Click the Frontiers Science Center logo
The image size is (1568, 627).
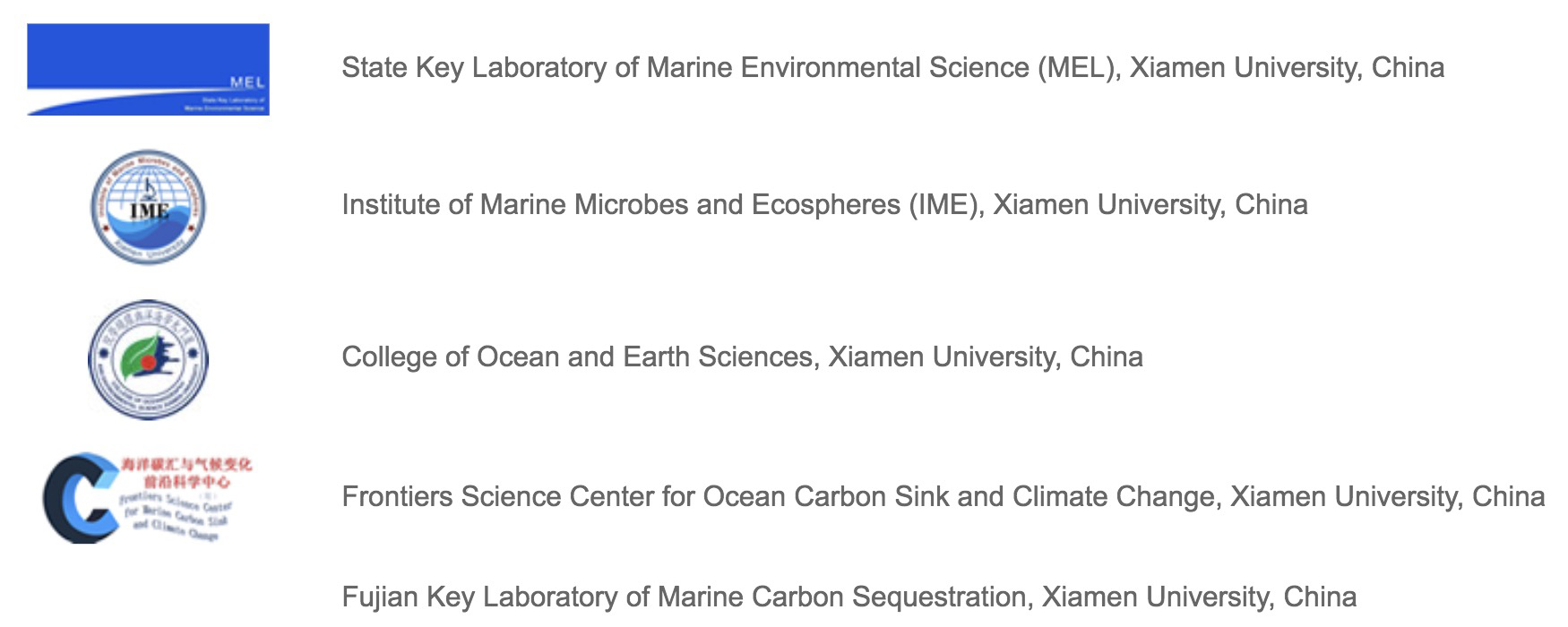pos(148,497)
